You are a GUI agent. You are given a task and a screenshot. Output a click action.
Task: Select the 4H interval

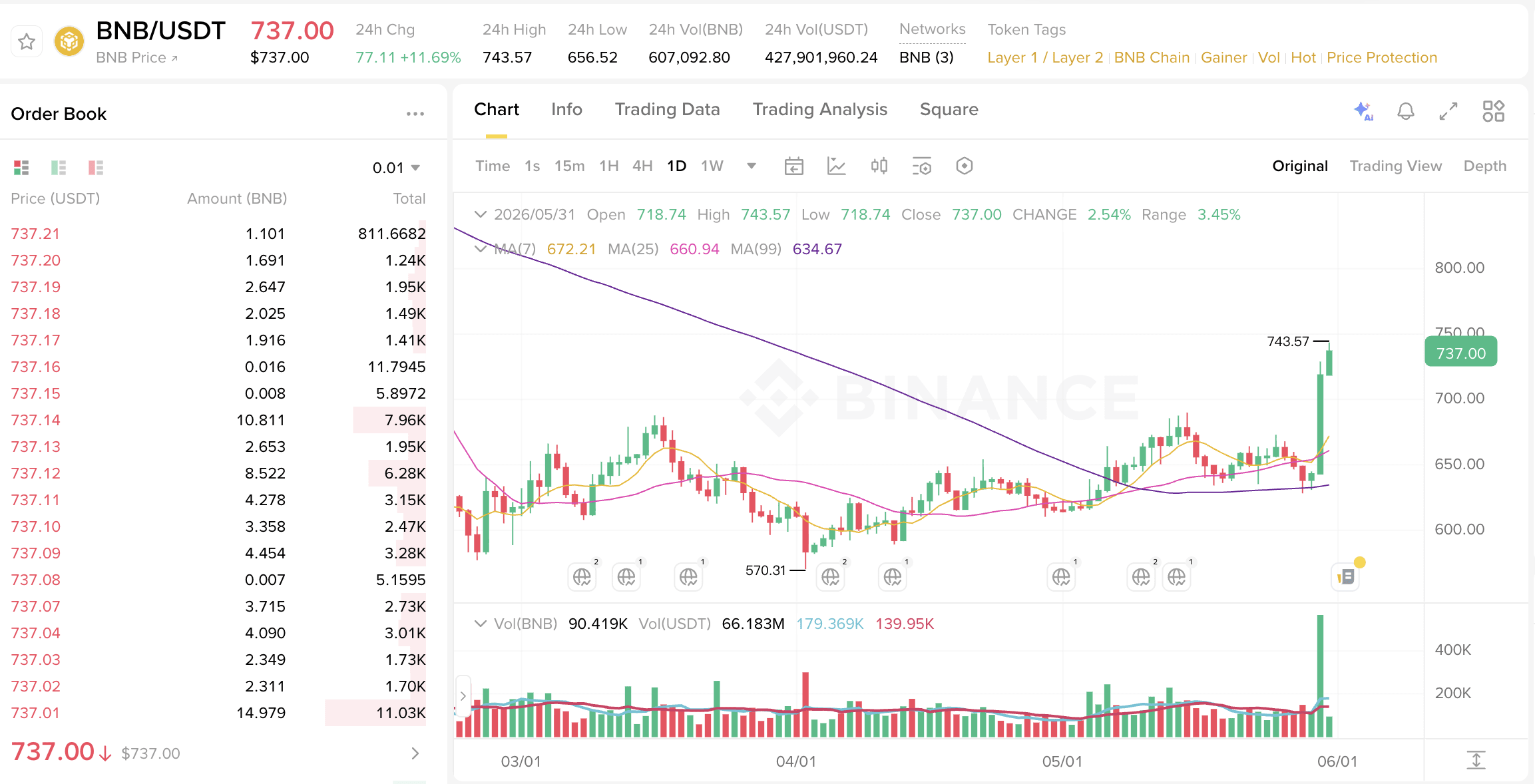[x=642, y=166]
